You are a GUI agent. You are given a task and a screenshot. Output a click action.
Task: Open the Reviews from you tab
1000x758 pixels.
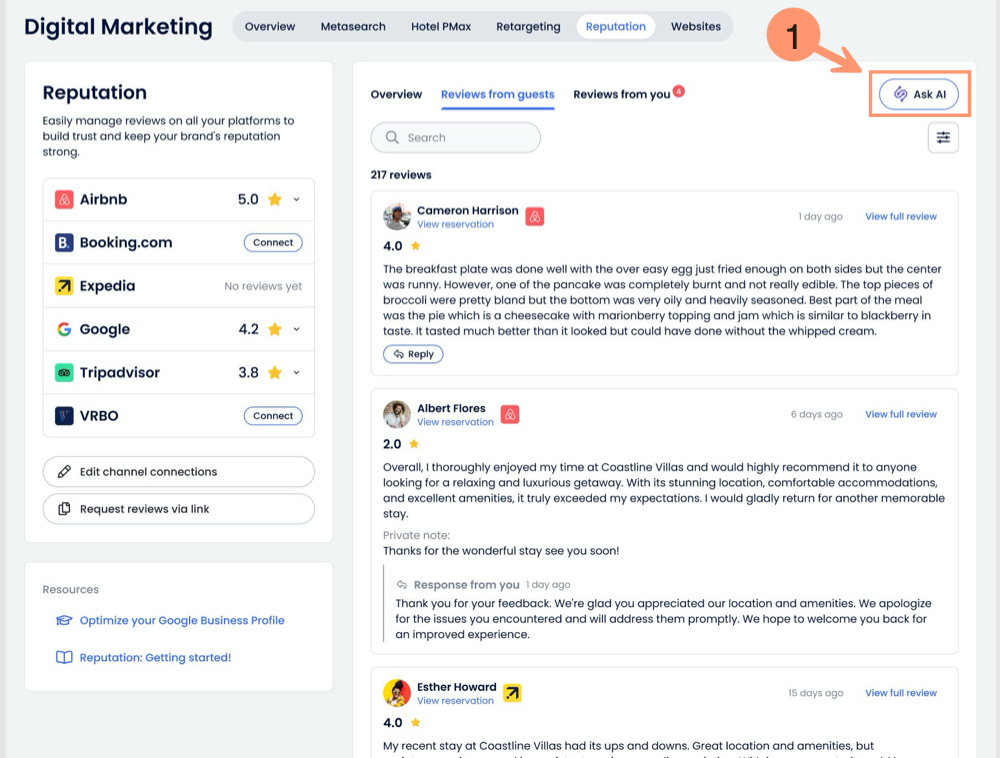click(621, 95)
